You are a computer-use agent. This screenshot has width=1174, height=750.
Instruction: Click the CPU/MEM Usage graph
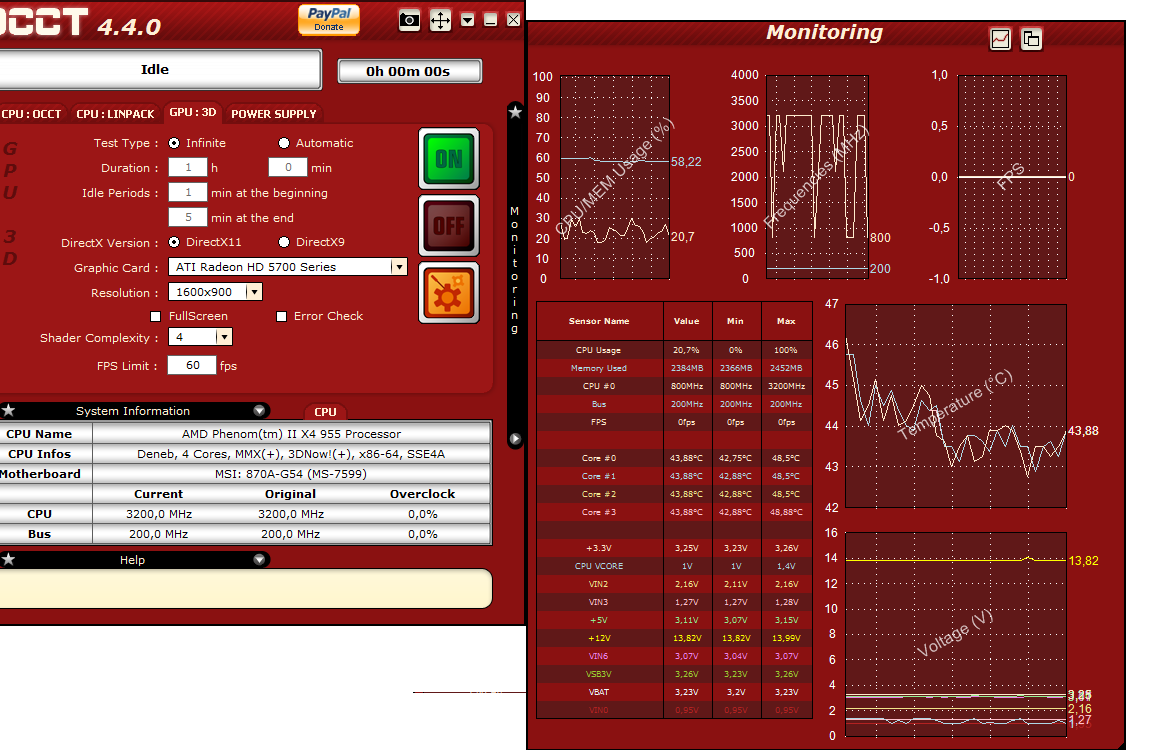(615, 177)
